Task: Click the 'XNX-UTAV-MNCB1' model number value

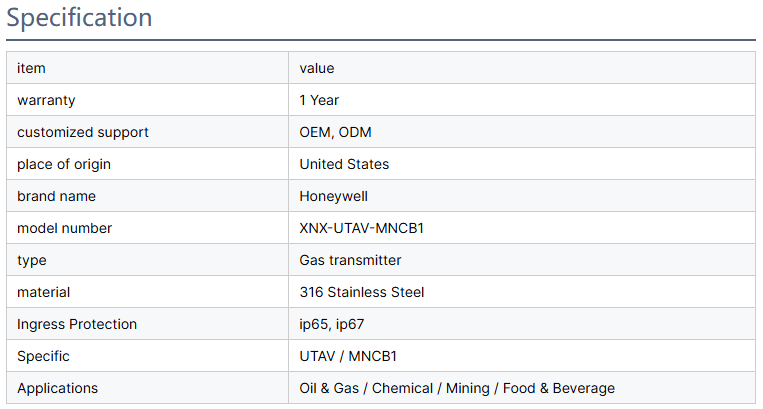Action: point(360,228)
